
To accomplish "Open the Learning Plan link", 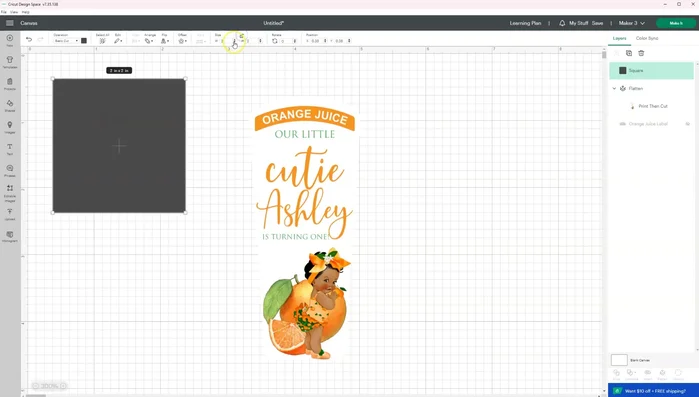I will [x=525, y=23].
